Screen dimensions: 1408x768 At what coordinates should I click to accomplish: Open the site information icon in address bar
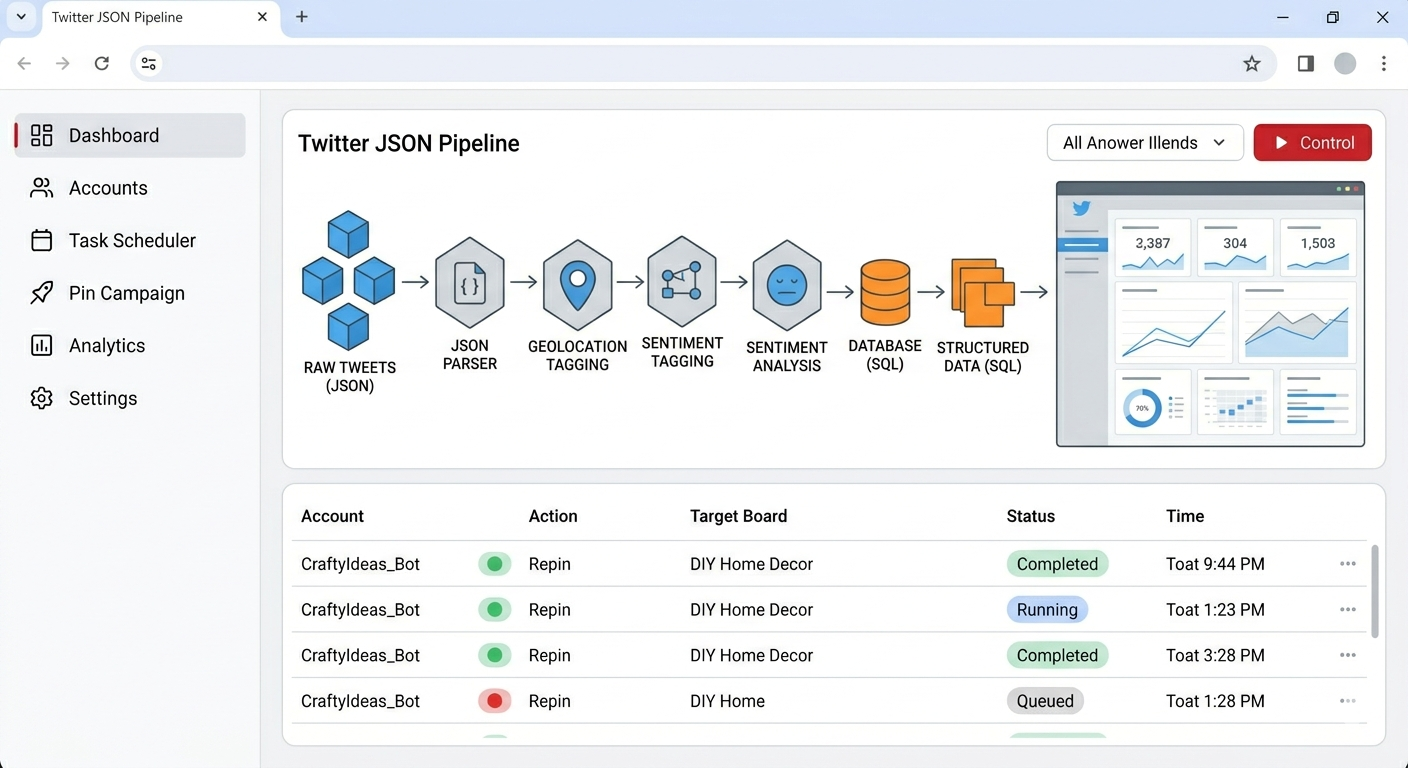point(149,64)
